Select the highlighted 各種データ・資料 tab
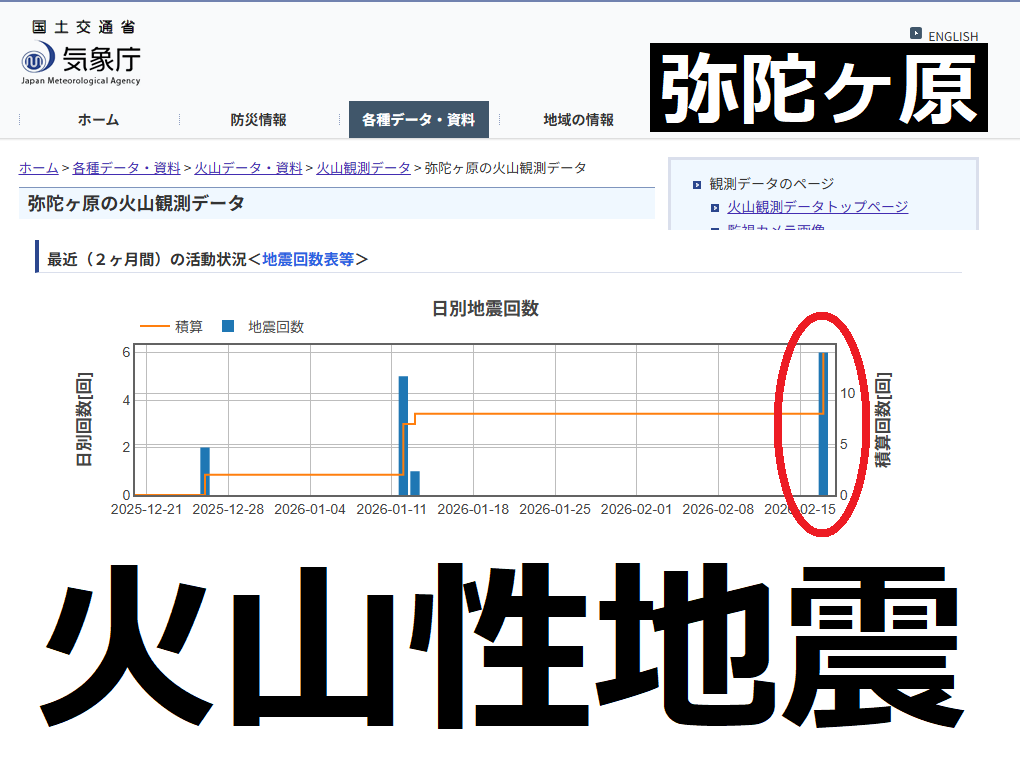This screenshot has width=1020, height=766. pos(418,120)
